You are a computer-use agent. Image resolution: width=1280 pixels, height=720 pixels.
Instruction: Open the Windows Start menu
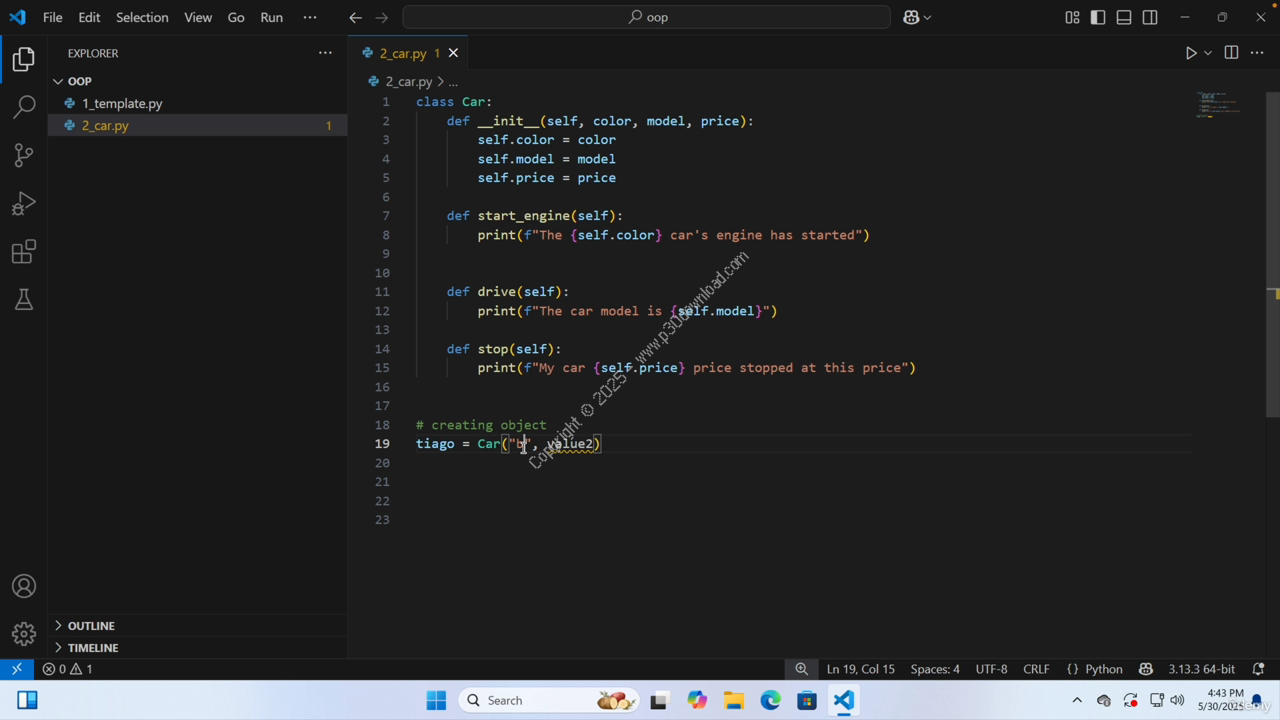[436, 700]
